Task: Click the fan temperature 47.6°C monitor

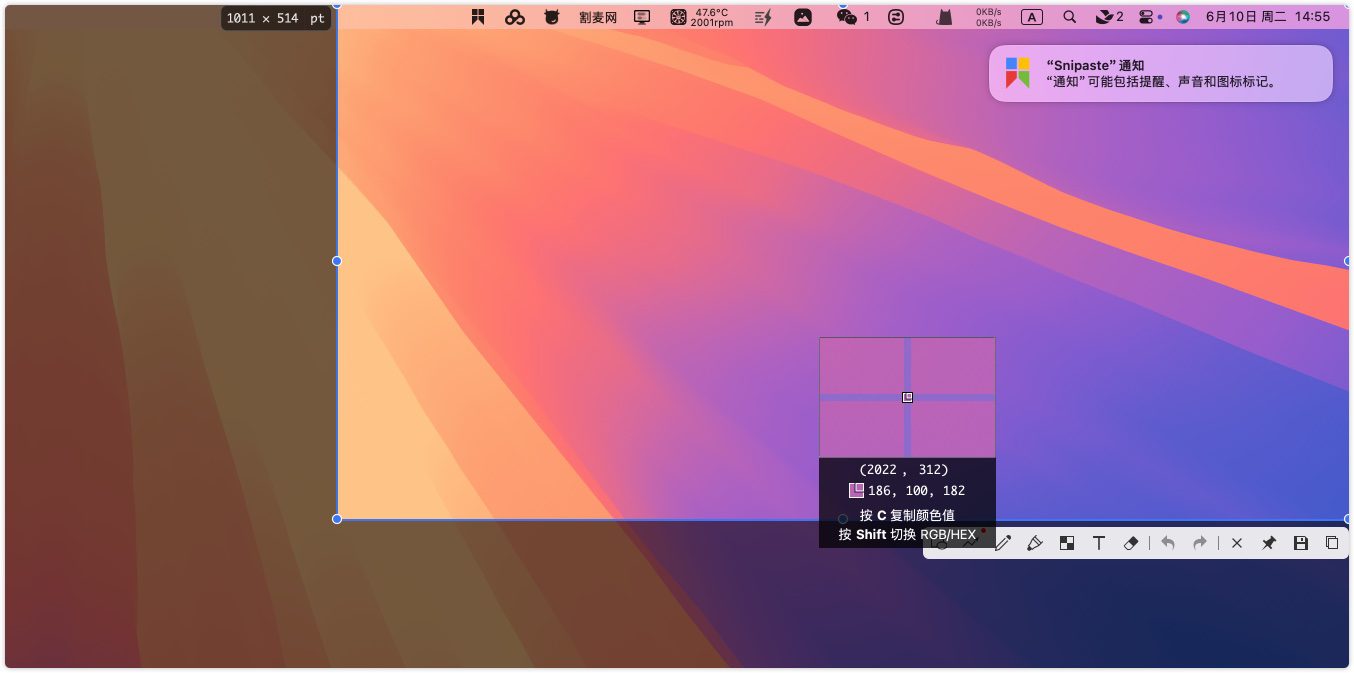Action: (701, 17)
